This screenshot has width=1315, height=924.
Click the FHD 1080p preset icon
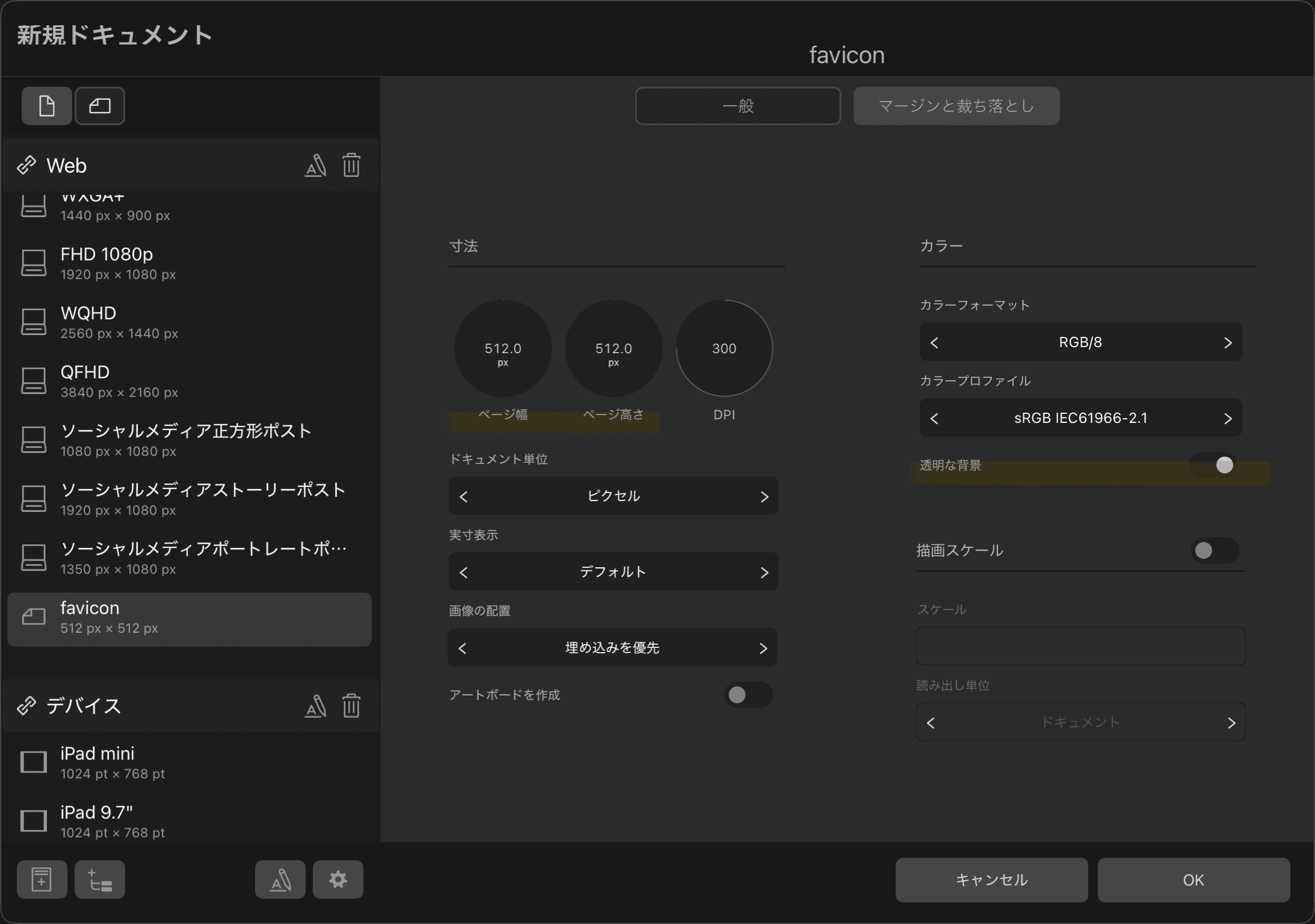coord(34,263)
